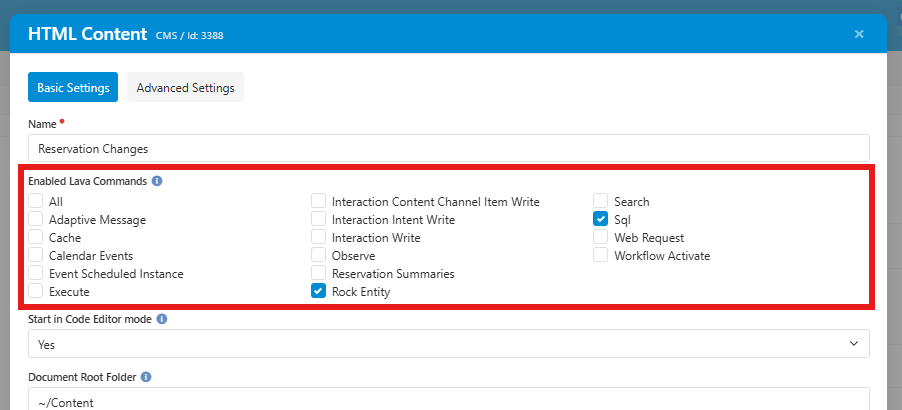Click the Name field containing Reservation Changes
Image resolution: width=902 pixels, height=410 pixels.
[448, 148]
